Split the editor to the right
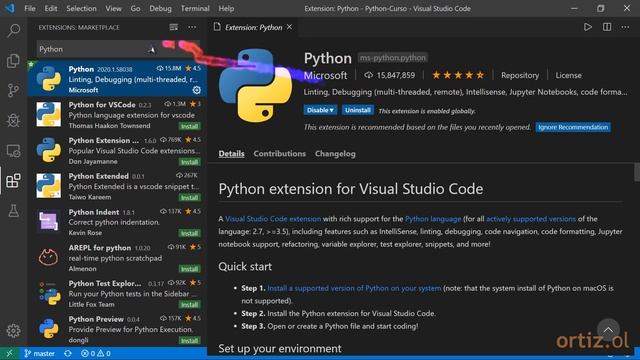The height and width of the screenshot is (360, 640). (607, 27)
